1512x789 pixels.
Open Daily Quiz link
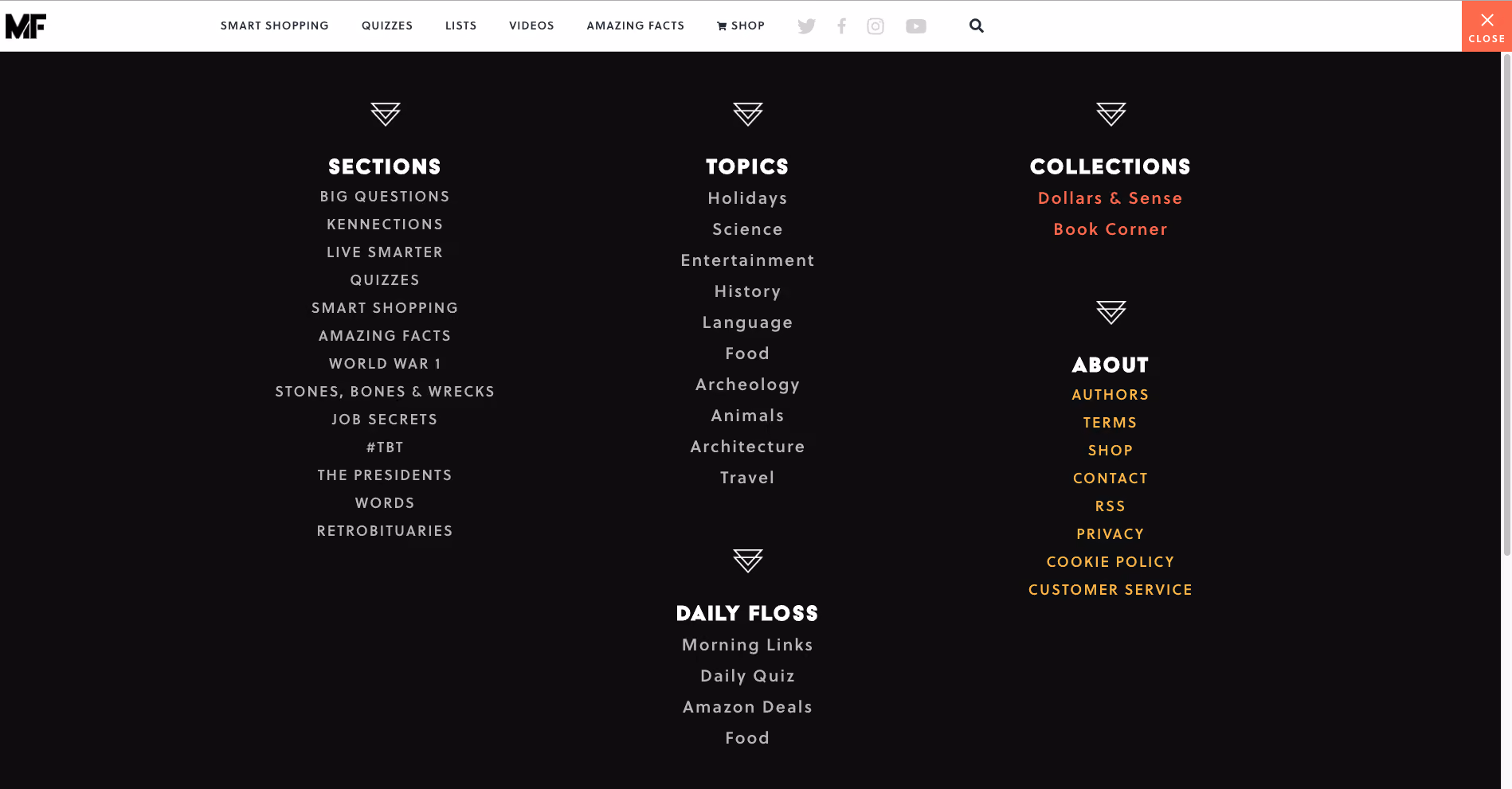747,676
